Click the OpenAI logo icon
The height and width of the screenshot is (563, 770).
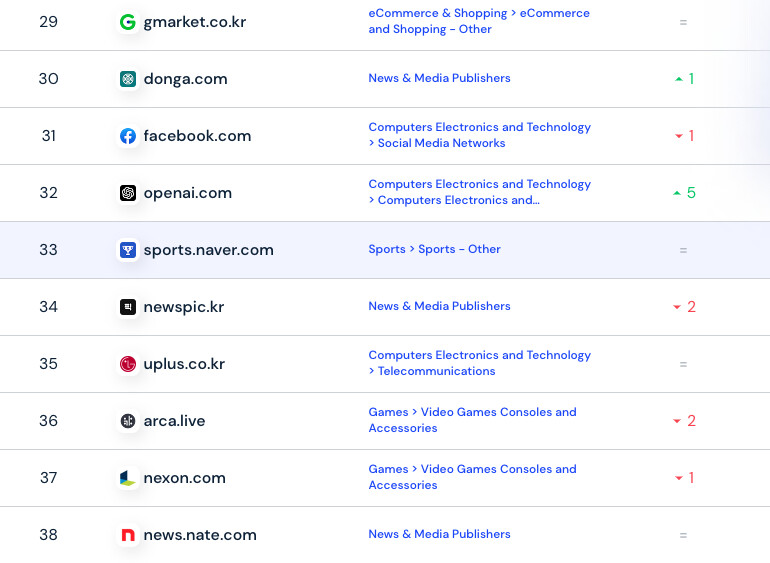coord(128,193)
